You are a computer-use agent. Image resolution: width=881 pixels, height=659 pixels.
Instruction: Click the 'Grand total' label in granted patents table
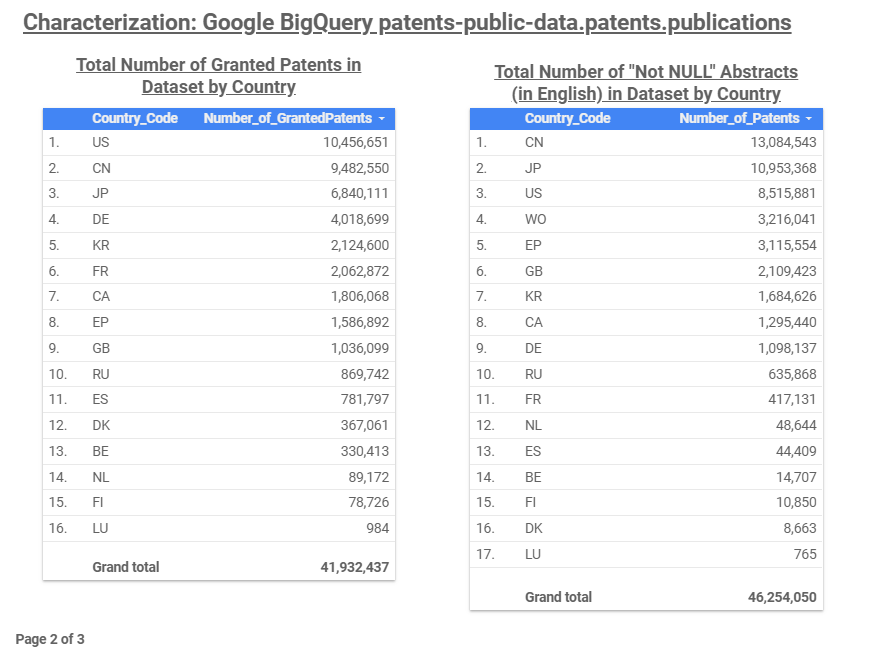tap(126, 567)
